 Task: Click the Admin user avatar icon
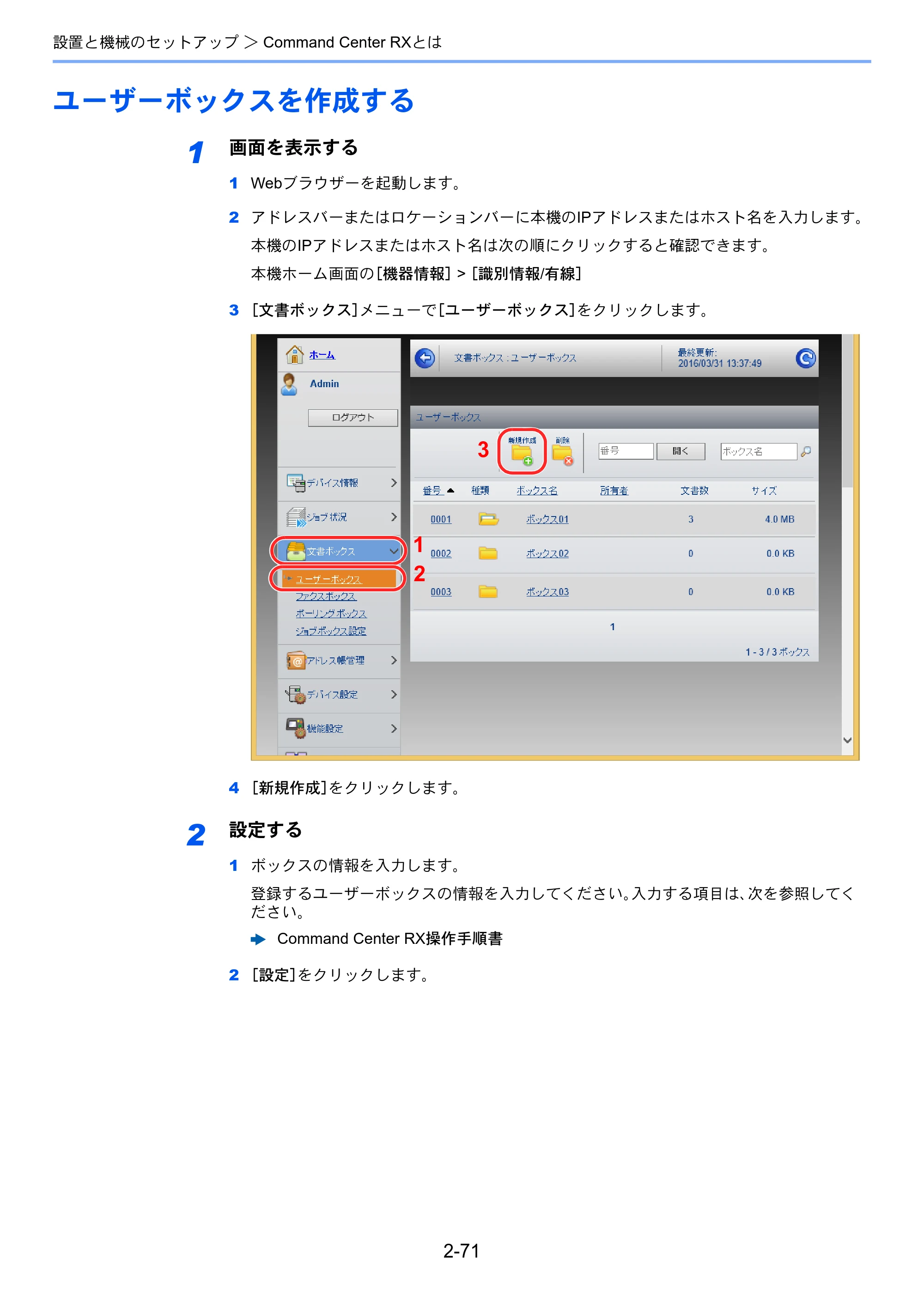pyautogui.click(x=289, y=384)
